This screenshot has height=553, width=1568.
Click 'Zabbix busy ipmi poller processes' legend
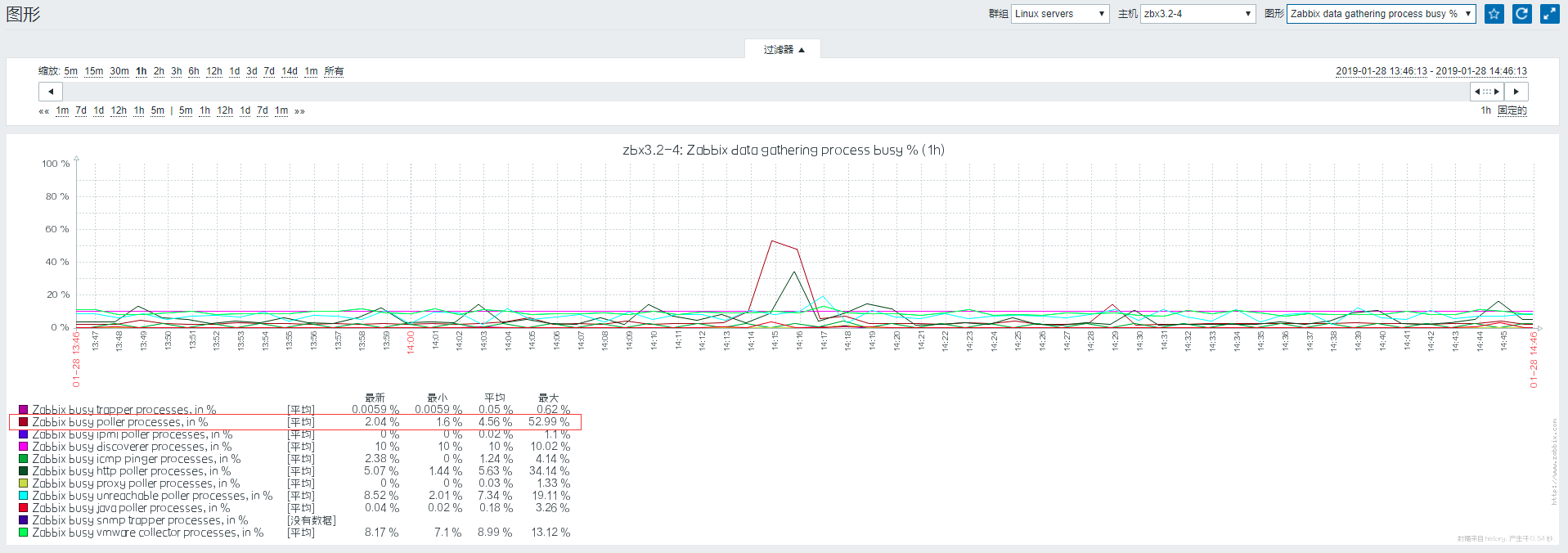point(133,434)
